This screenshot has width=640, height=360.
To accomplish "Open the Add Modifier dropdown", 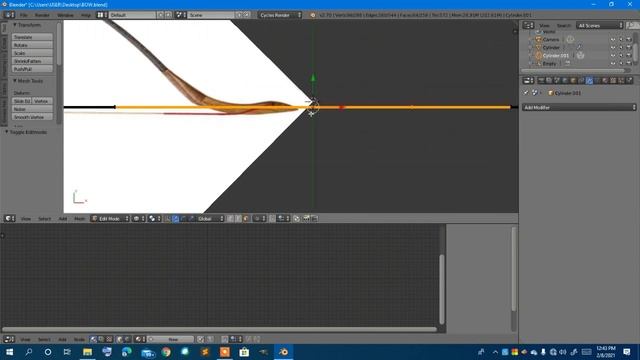I will click(579, 107).
